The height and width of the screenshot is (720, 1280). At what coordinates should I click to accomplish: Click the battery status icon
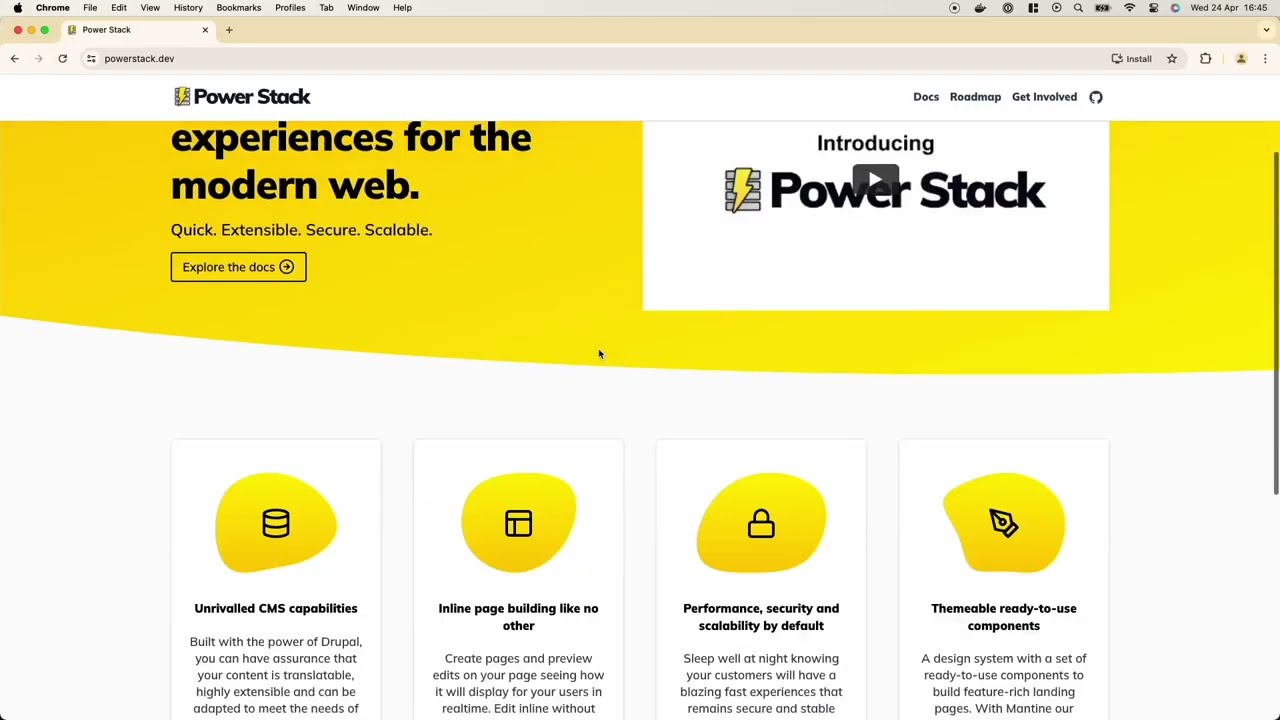click(1103, 8)
